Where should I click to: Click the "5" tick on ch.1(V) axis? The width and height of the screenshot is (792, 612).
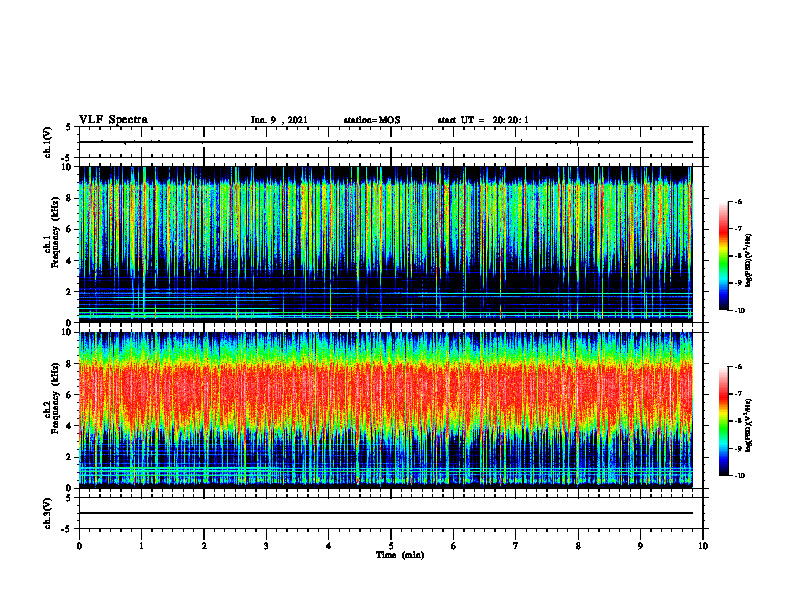(69, 128)
